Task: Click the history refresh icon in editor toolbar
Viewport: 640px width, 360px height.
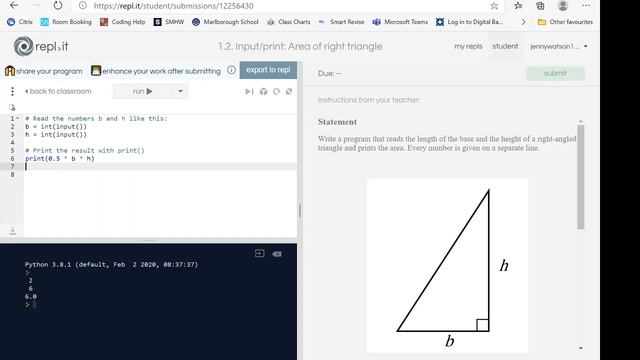Action: 277,91
